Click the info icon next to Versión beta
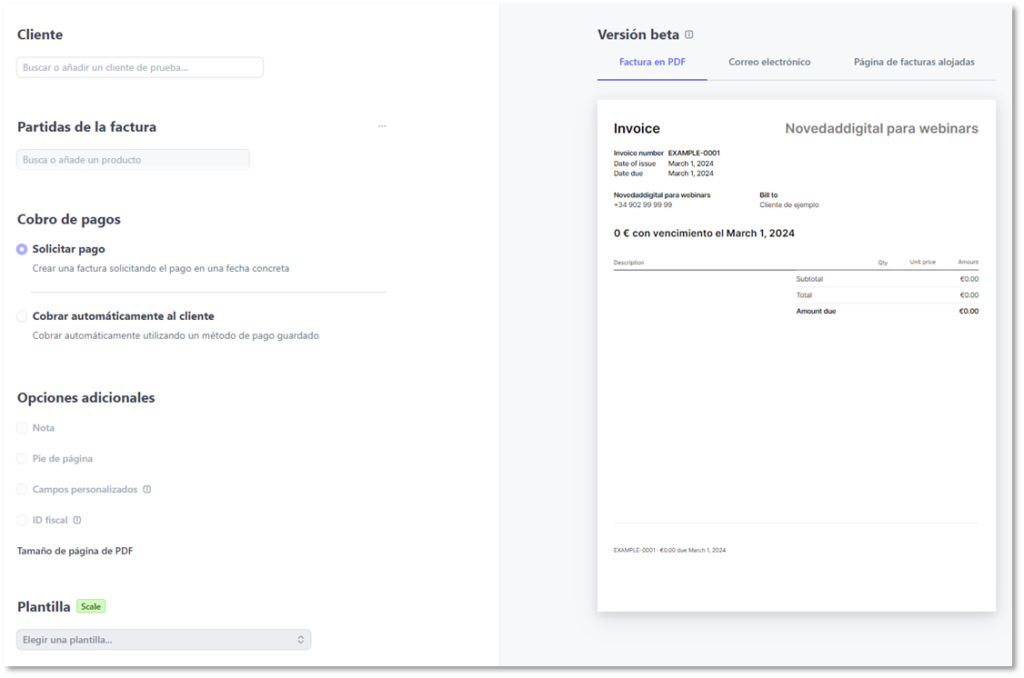The height and width of the screenshot is (678, 1024). (x=689, y=35)
